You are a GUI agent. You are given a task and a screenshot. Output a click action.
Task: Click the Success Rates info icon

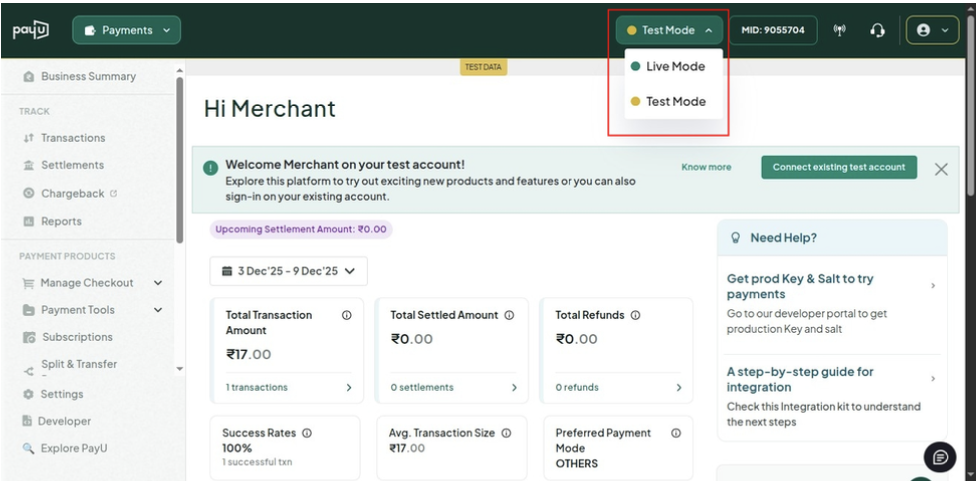(307, 433)
